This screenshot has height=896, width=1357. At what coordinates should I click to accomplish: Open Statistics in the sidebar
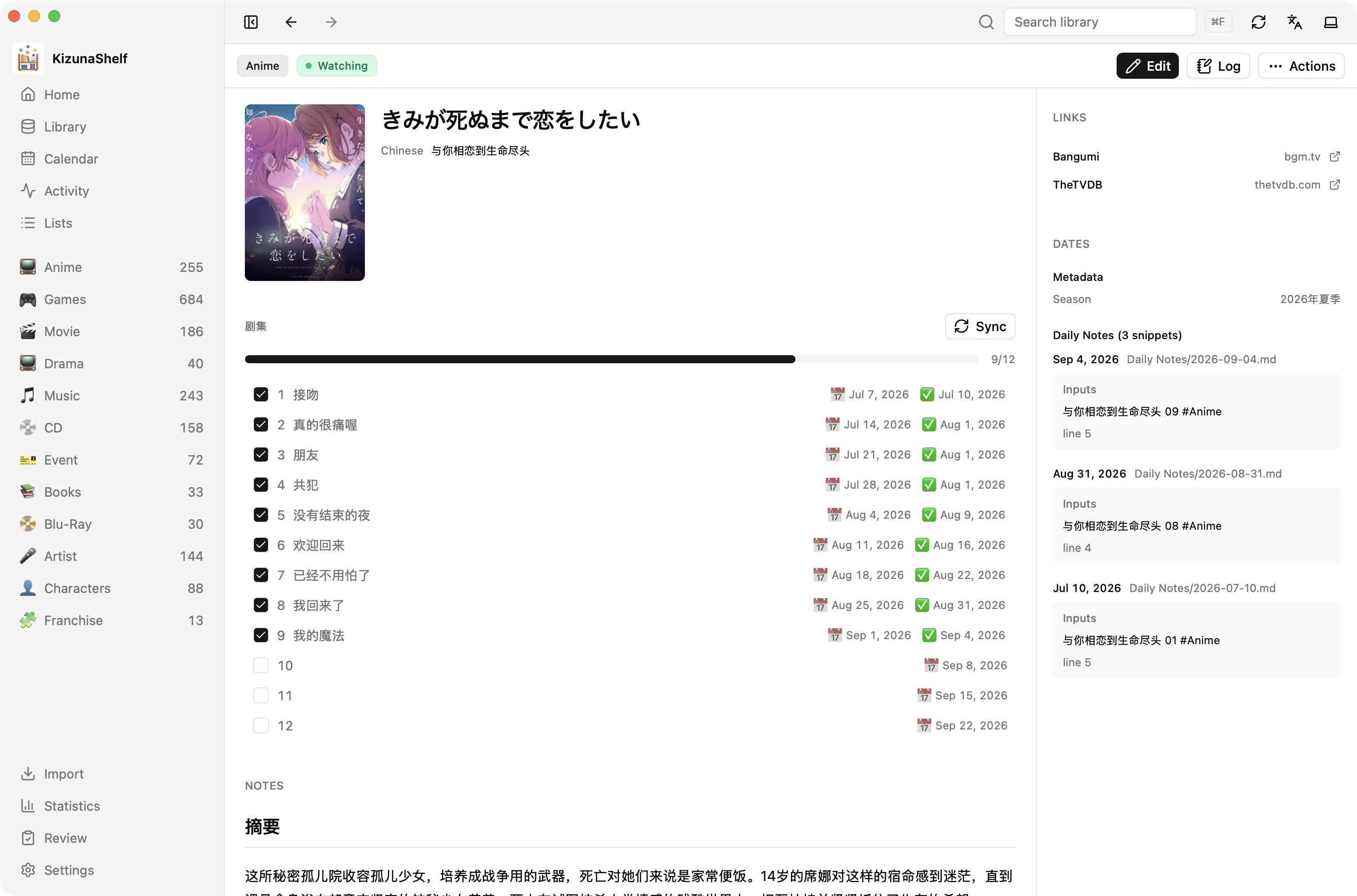[112, 806]
